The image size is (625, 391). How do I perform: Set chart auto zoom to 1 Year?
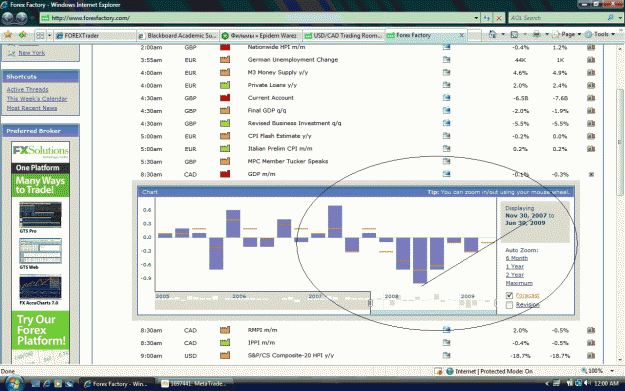(x=515, y=267)
